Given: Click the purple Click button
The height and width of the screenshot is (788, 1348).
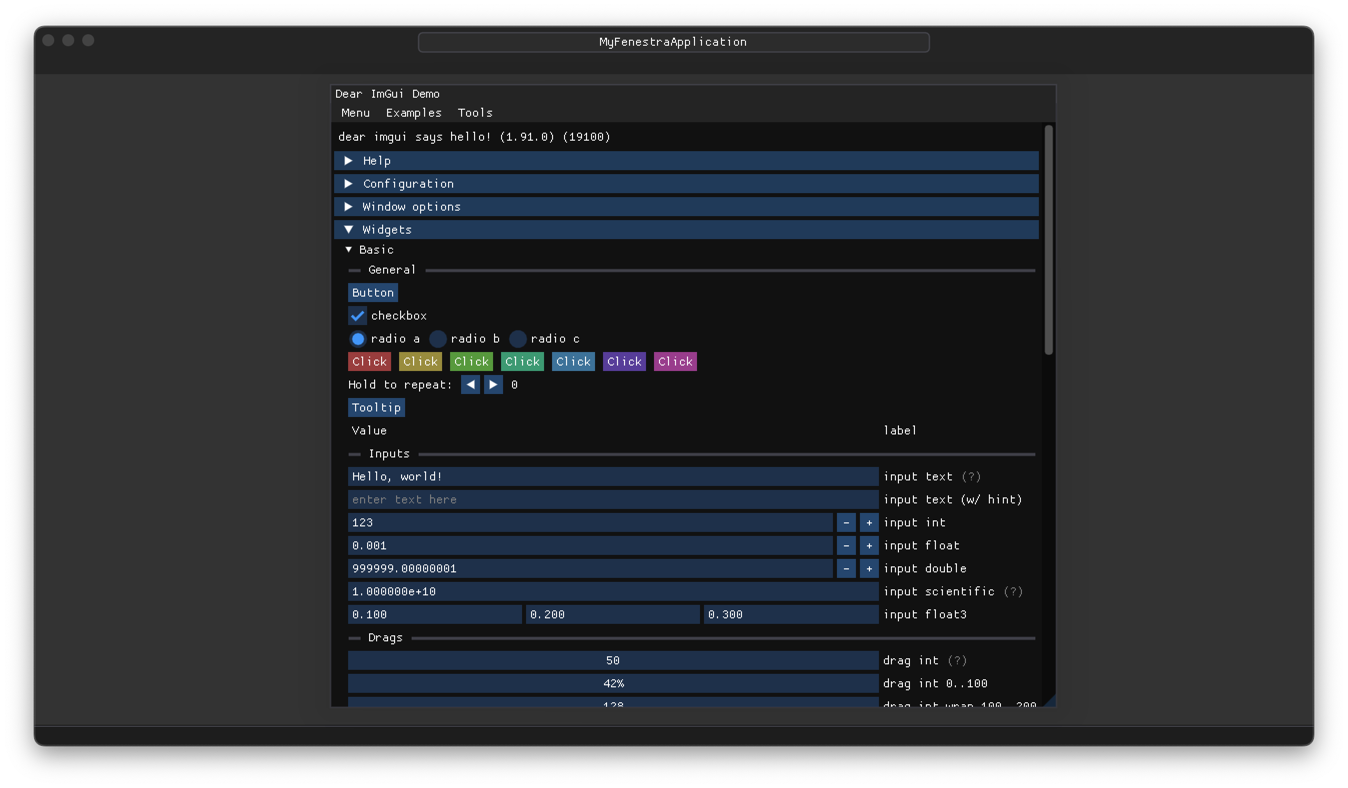Looking at the screenshot, I should pos(624,361).
